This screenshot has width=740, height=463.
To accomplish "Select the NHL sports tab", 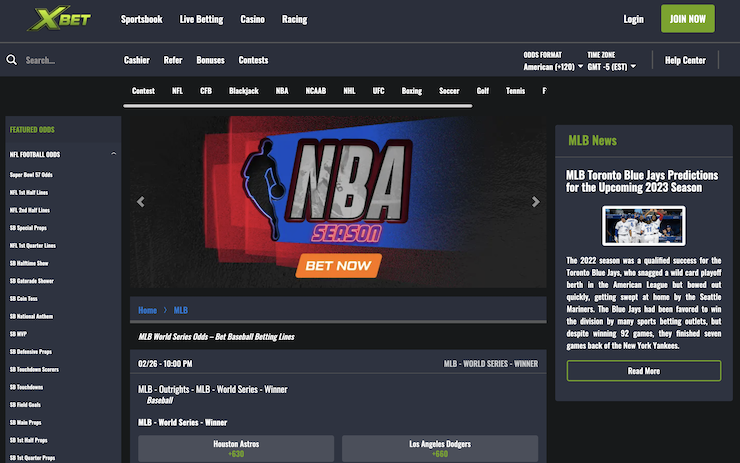I will click(349, 91).
